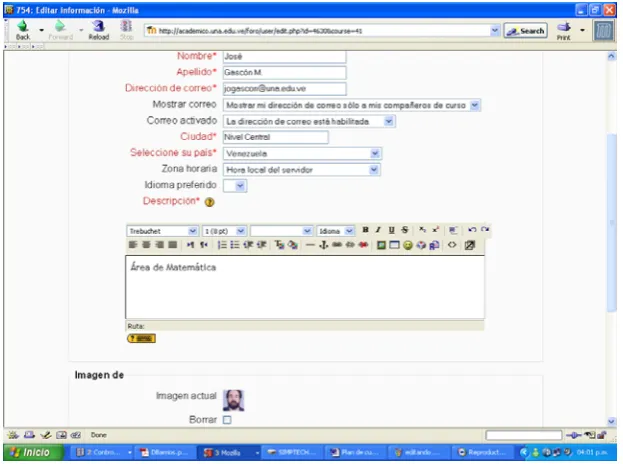The width and height of the screenshot is (623, 464).
Task: Toggle Bold formatting in editor
Action: click(x=365, y=230)
